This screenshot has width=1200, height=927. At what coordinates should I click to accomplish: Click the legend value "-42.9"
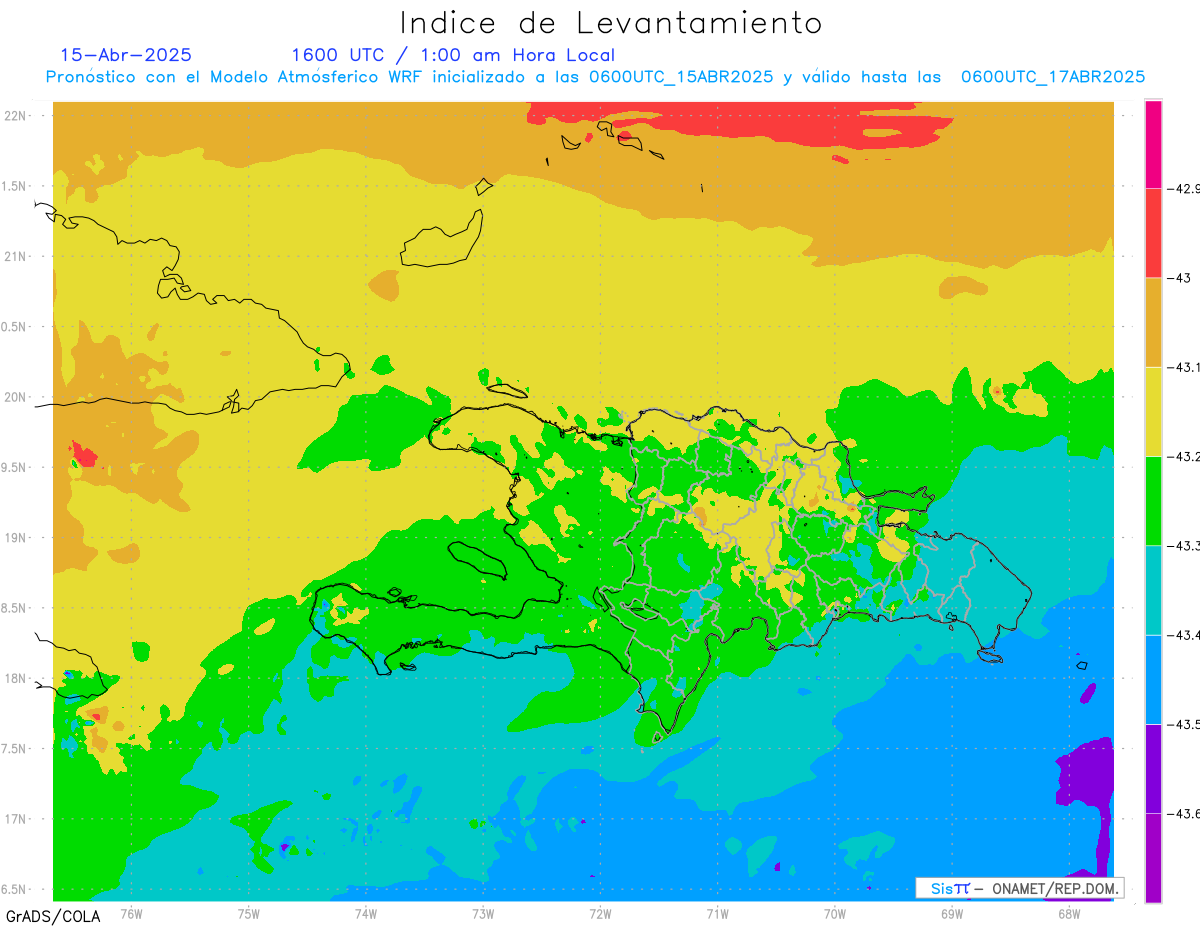tap(1184, 188)
